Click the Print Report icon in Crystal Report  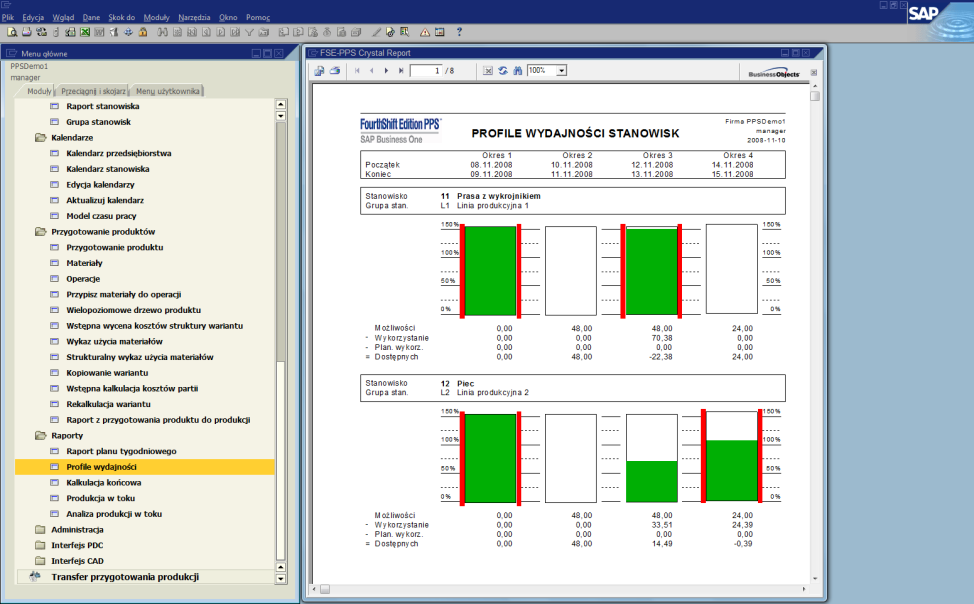pyautogui.click(x=335, y=71)
